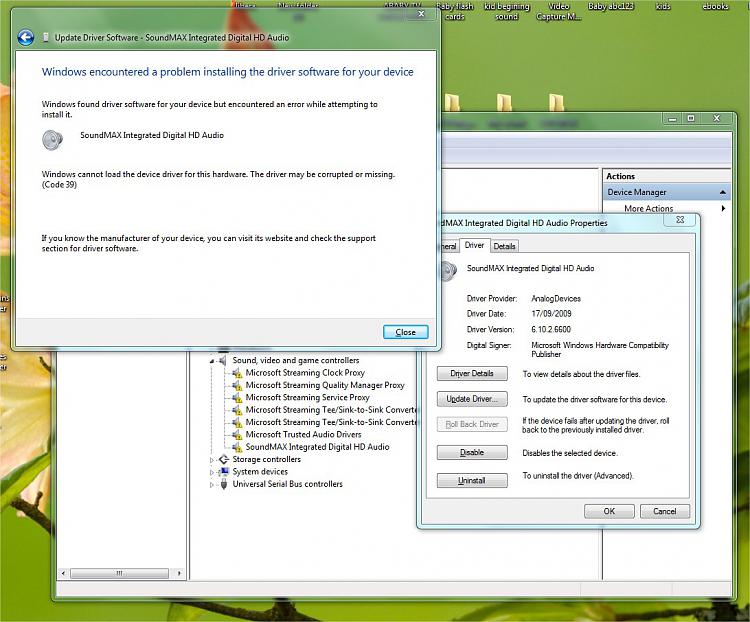The width and height of the screenshot is (750, 622).
Task: Click the System devices icon
Action: 223,472
